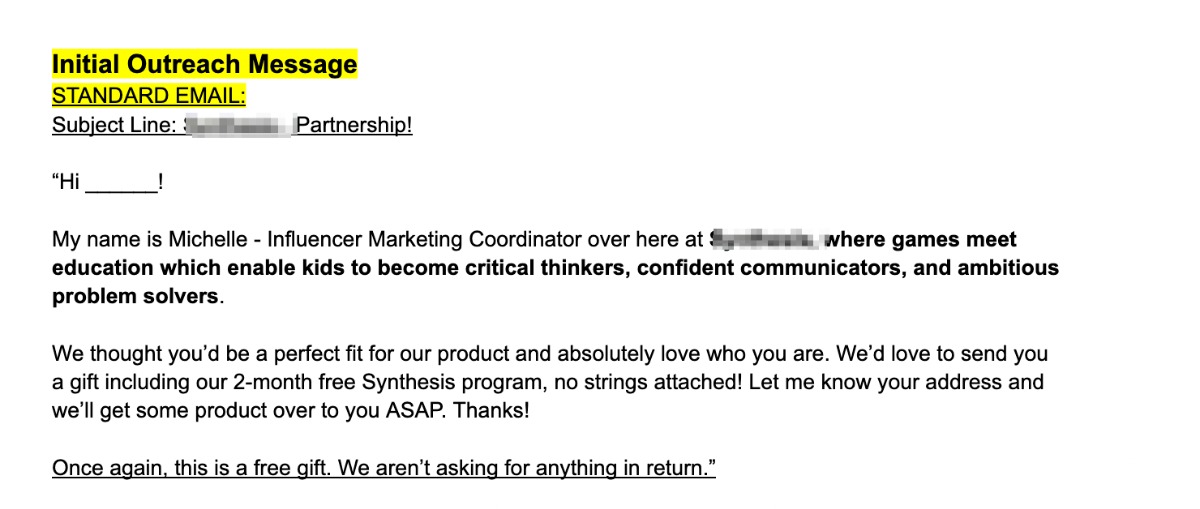
Task: Click the blurred company name after 'here at'
Action: tap(764, 240)
